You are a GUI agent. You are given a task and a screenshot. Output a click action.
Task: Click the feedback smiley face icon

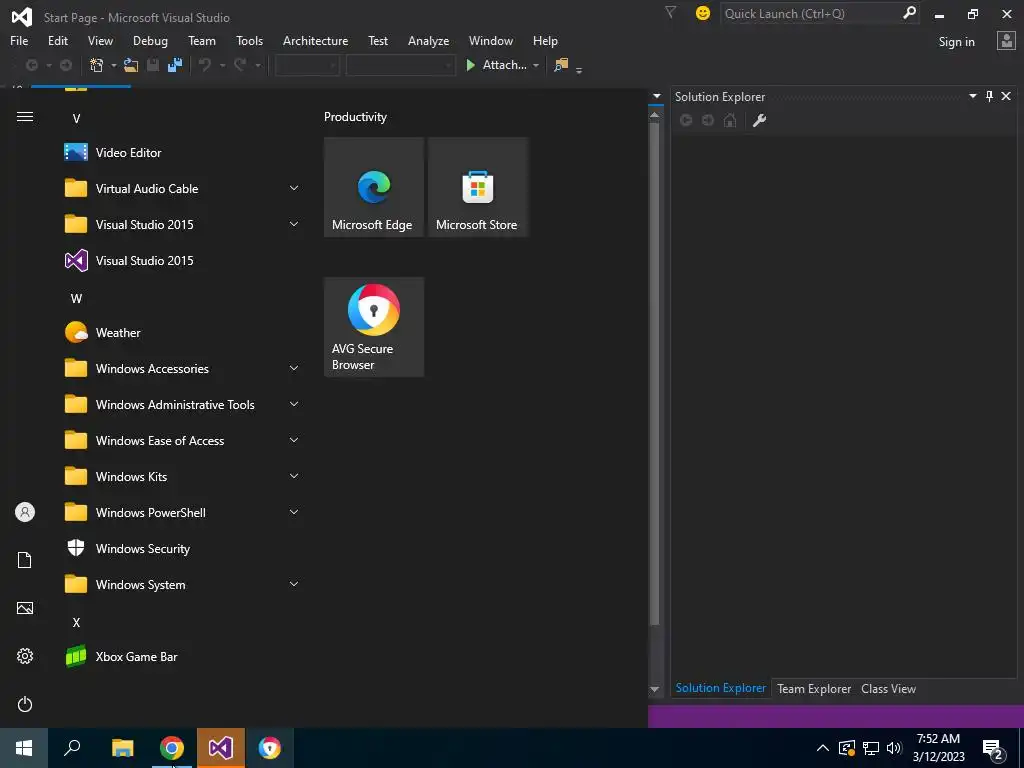click(x=703, y=13)
